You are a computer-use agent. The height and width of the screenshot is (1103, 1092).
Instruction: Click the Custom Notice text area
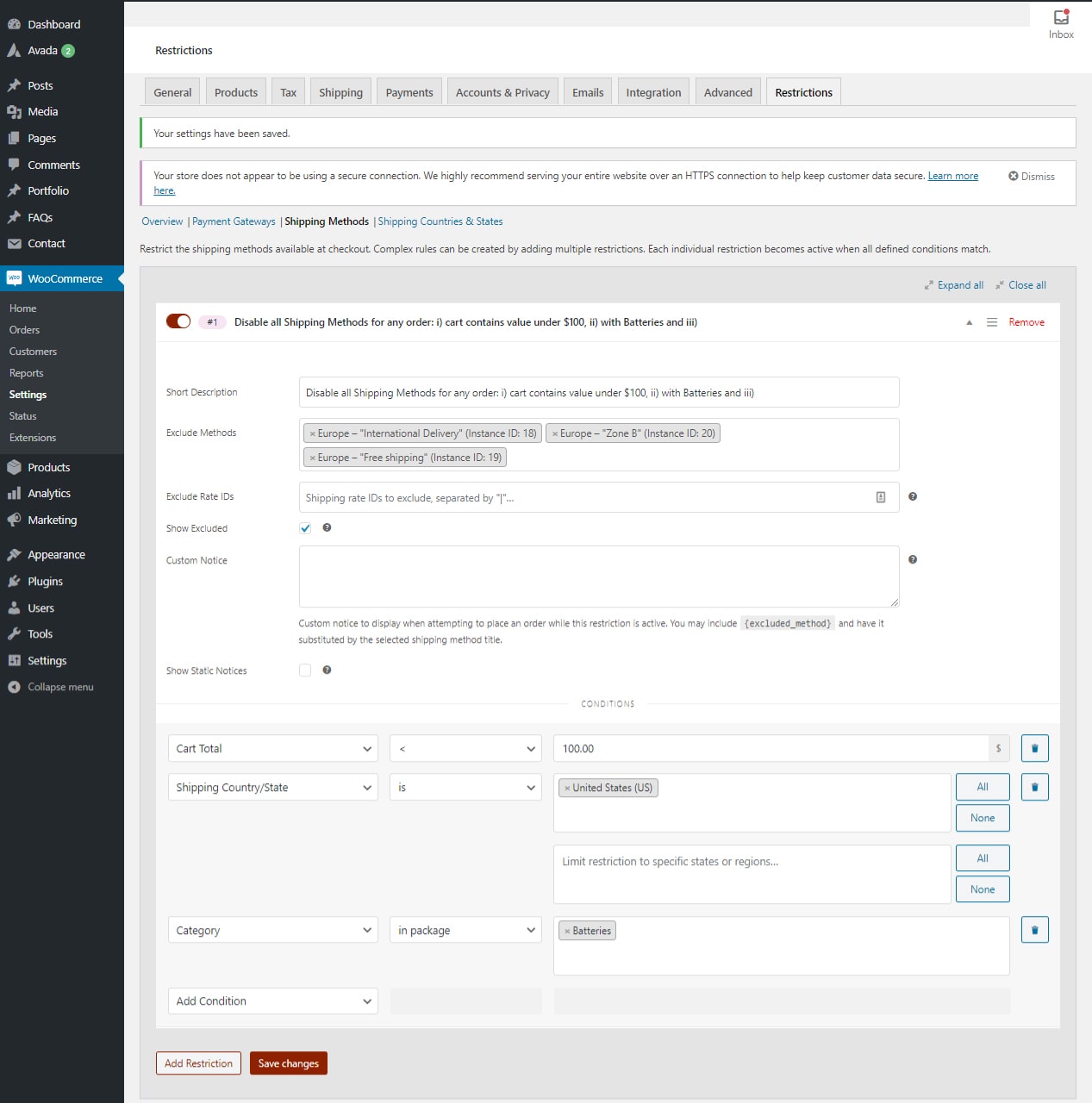599,576
